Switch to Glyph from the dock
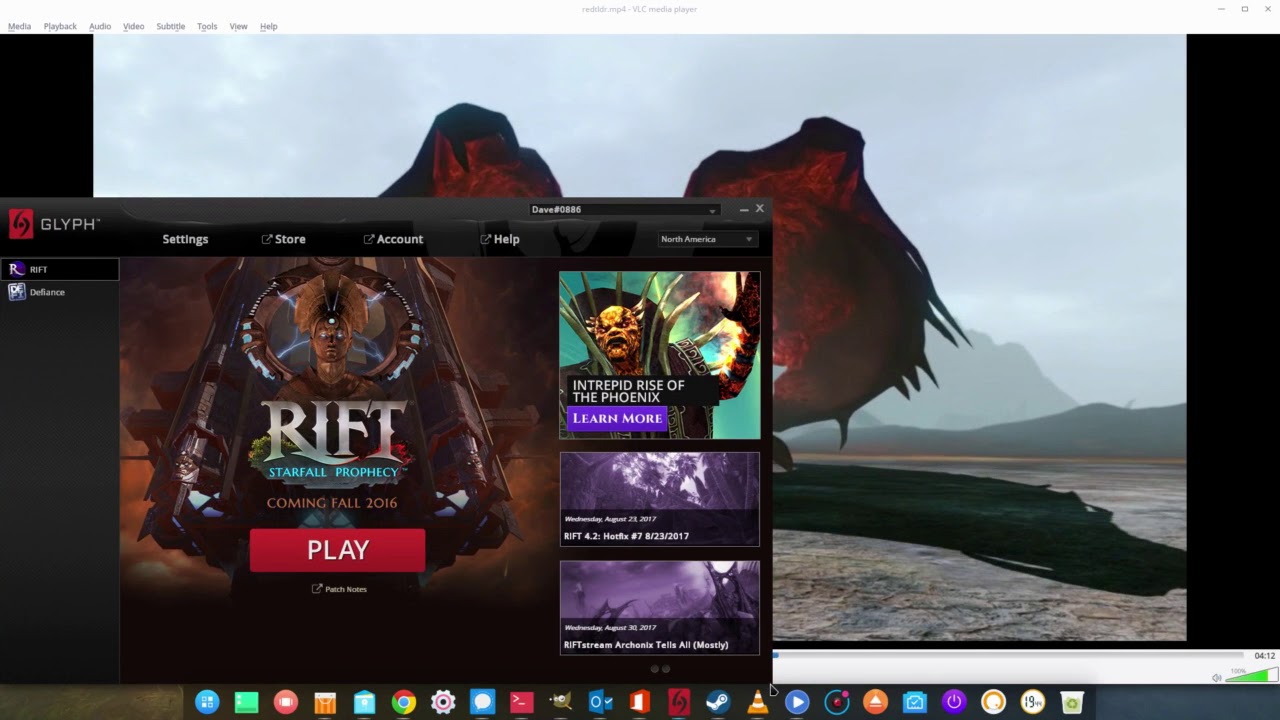 point(679,702)
